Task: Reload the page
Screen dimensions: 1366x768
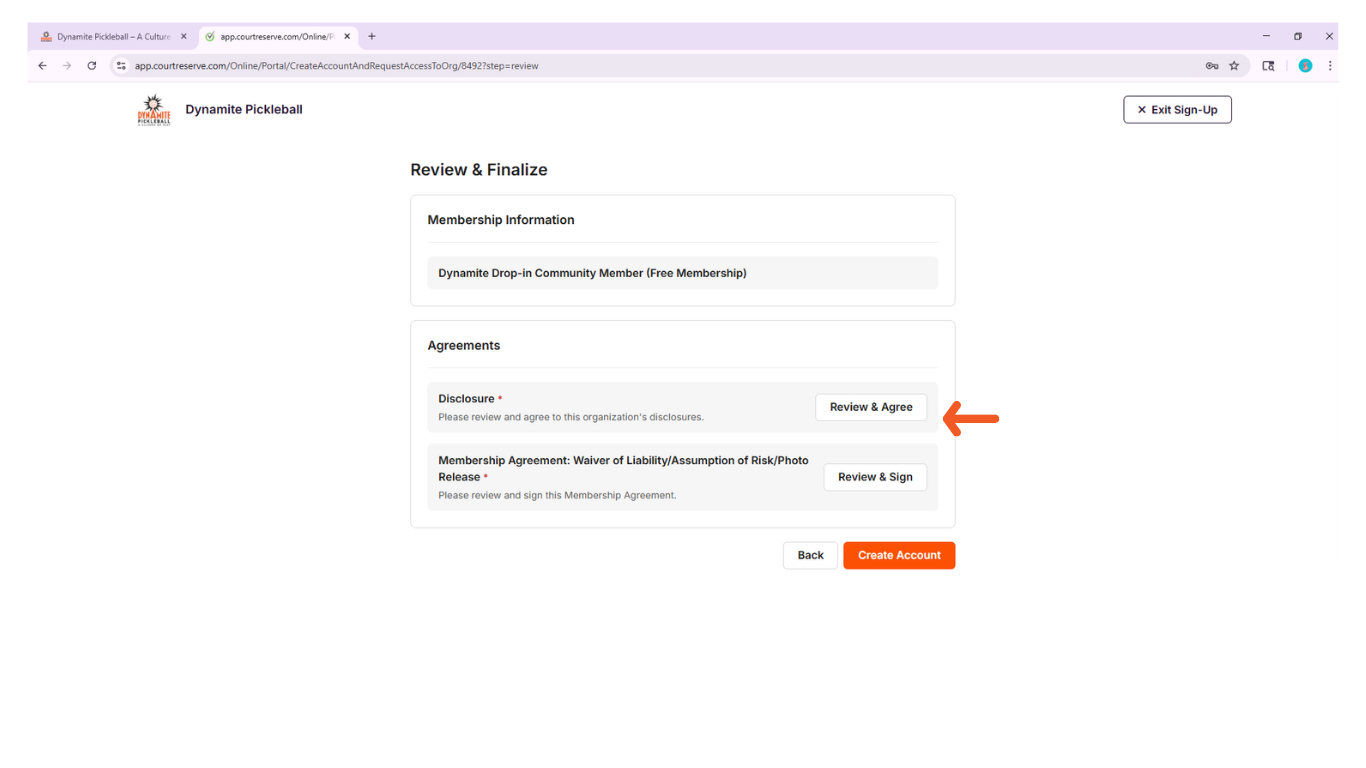Action: pyautogui.click(x=92, y=66)
